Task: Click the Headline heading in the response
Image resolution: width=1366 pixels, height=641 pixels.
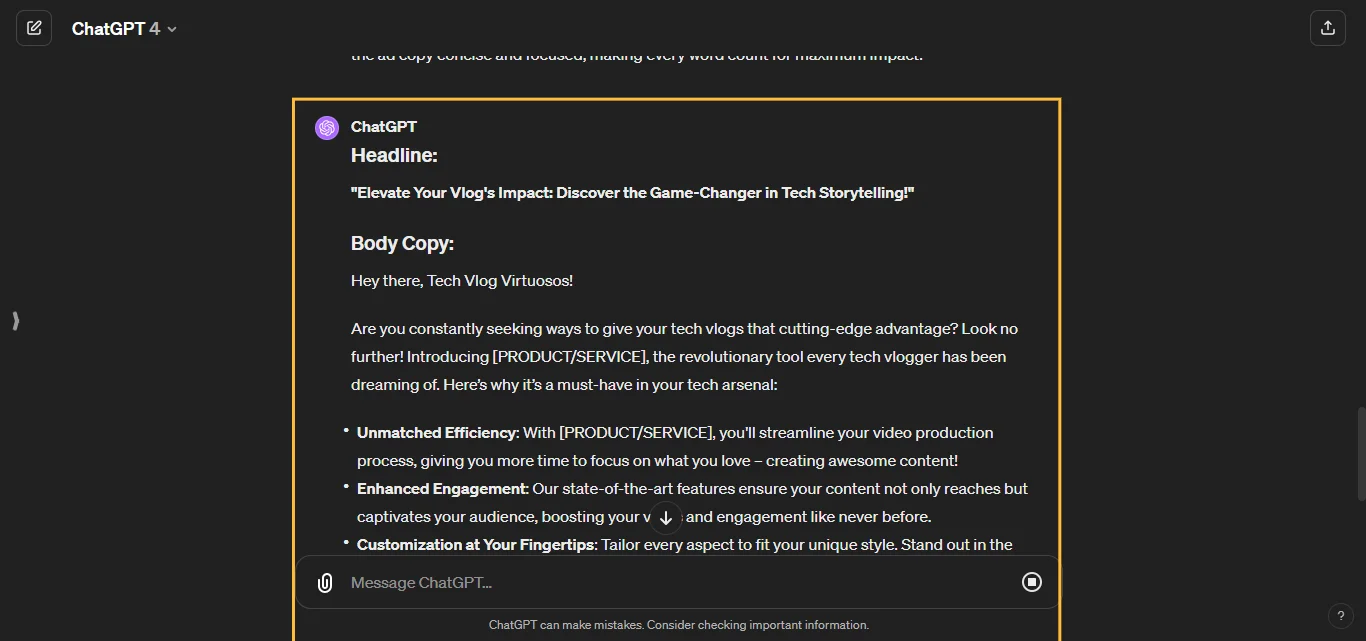Action: pos(393,155)
